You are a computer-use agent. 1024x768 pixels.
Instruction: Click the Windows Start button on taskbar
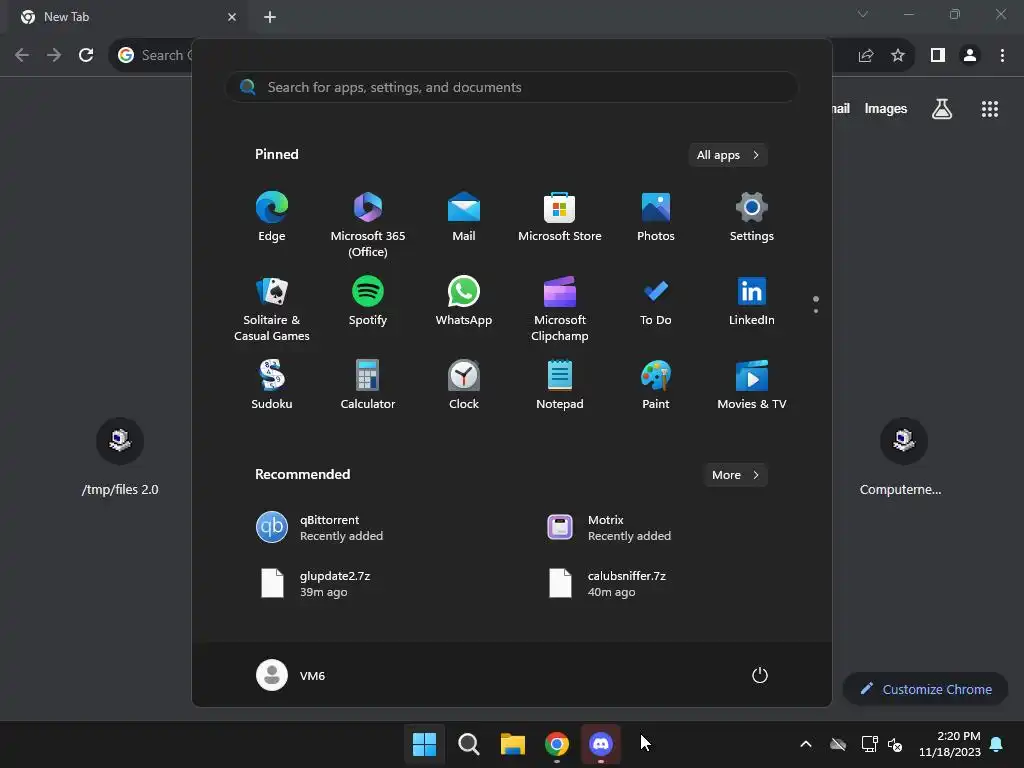424,744
